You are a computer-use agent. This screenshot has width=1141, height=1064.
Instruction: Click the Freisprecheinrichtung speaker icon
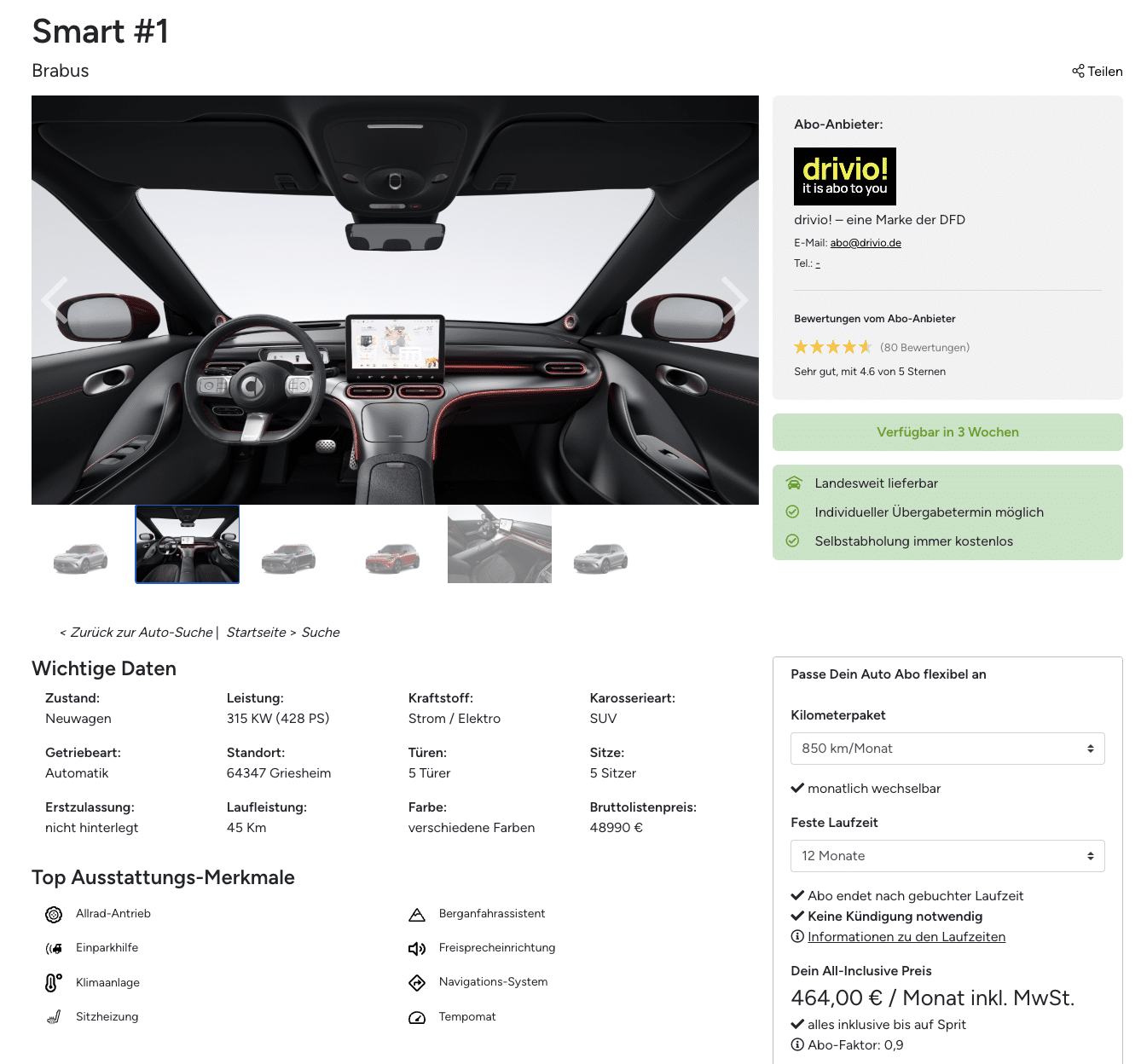[417, 949]
